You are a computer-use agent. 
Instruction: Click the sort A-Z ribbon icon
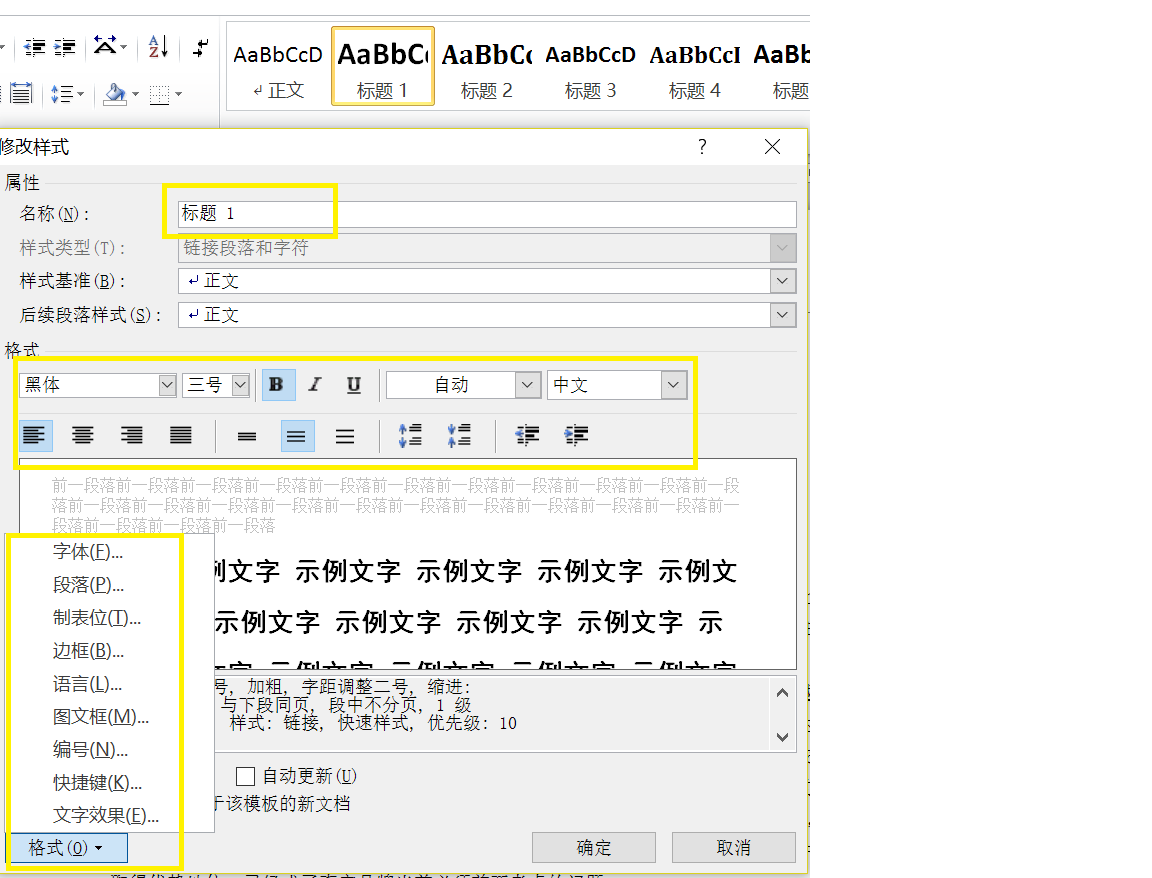[x=158, y=47]
